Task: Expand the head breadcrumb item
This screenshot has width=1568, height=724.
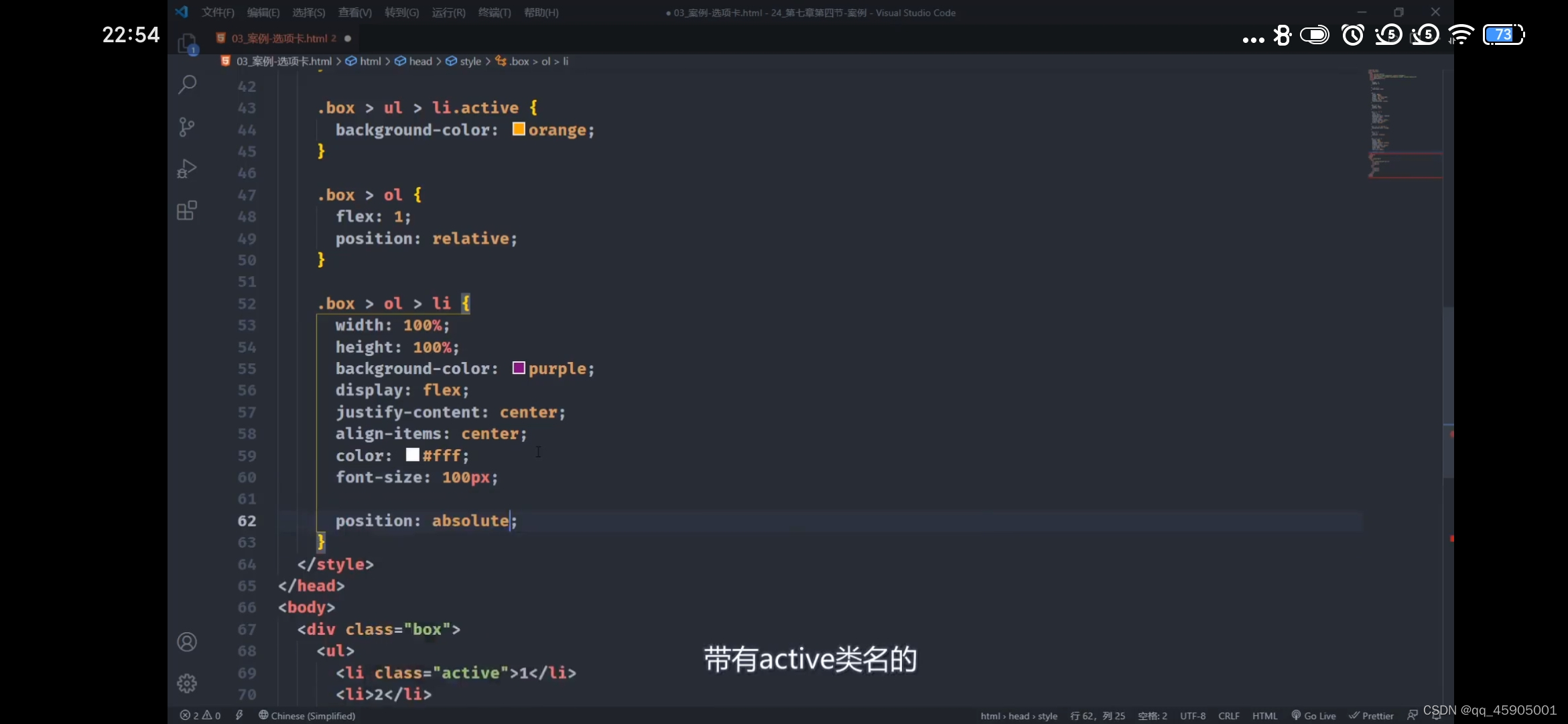Action: 420,61
